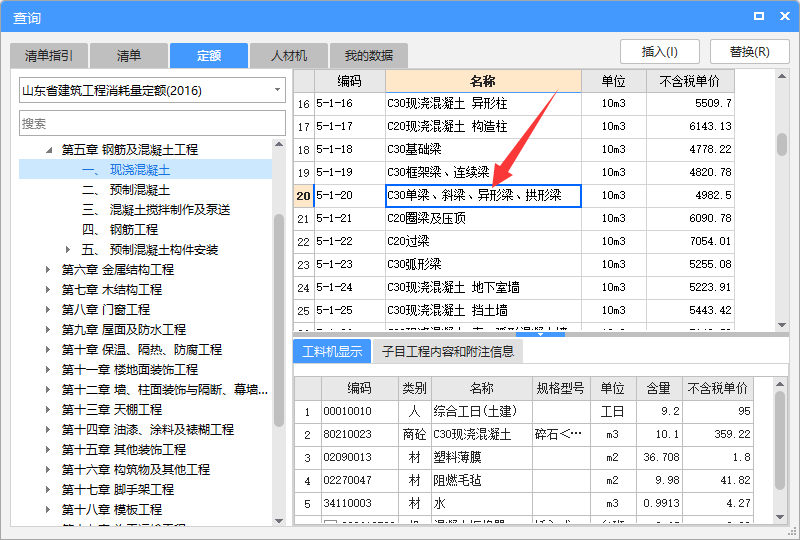Click the C30单梁、斜梁、异形梁、拱形梁 cell
Screen dimensions: 800x540
[x=483, y=195]
